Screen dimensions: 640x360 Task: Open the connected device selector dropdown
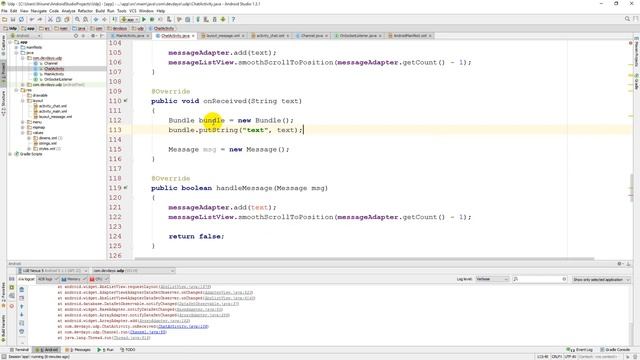point(53,271)
